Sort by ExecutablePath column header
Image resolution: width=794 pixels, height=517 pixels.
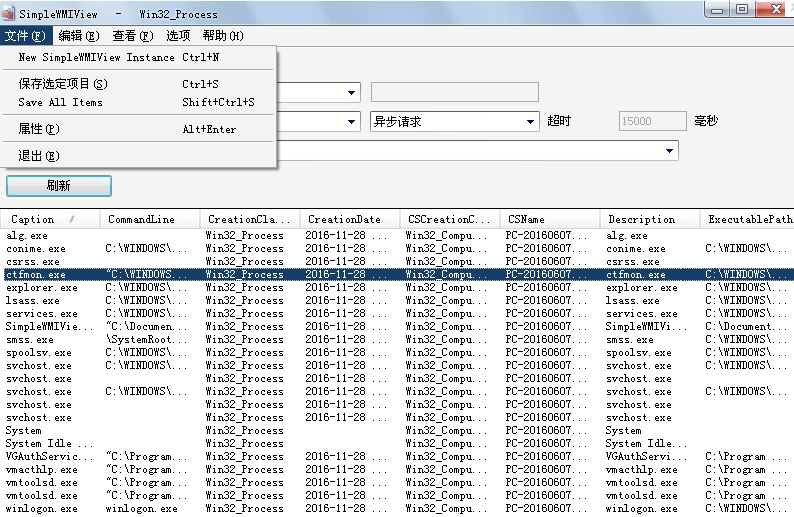(747, 219)
